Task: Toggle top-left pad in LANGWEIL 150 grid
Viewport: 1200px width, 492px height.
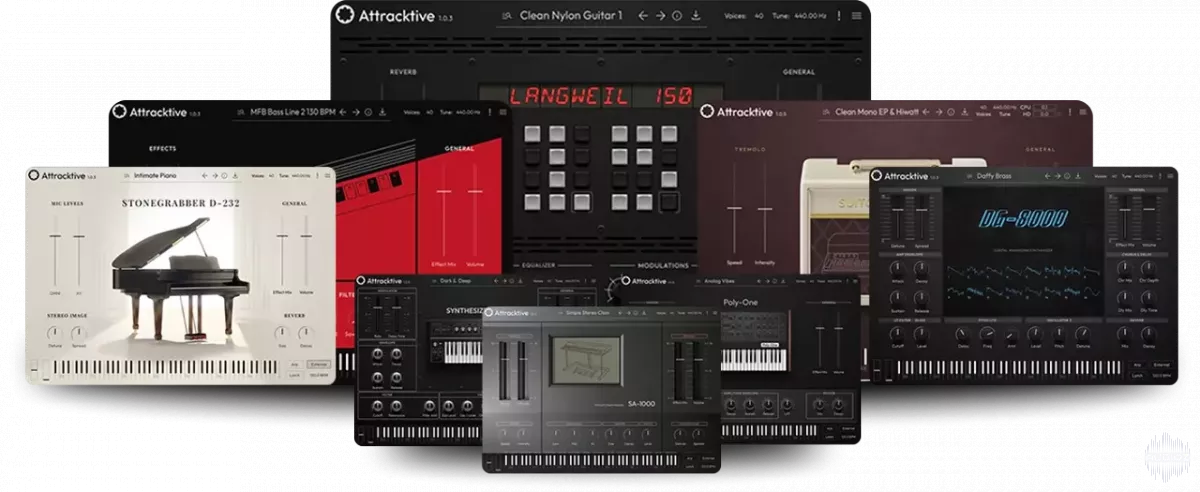Action: pyautogui.click(x=531, y=133)
